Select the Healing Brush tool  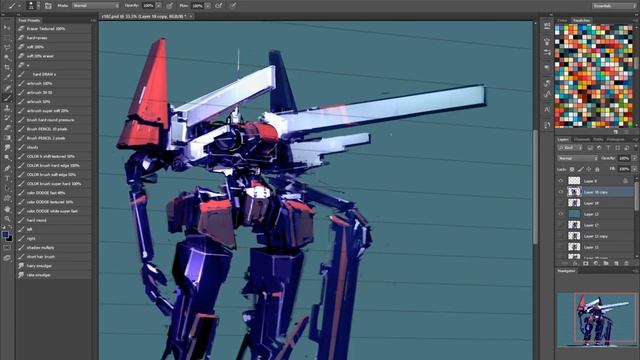tap(7, 88)
